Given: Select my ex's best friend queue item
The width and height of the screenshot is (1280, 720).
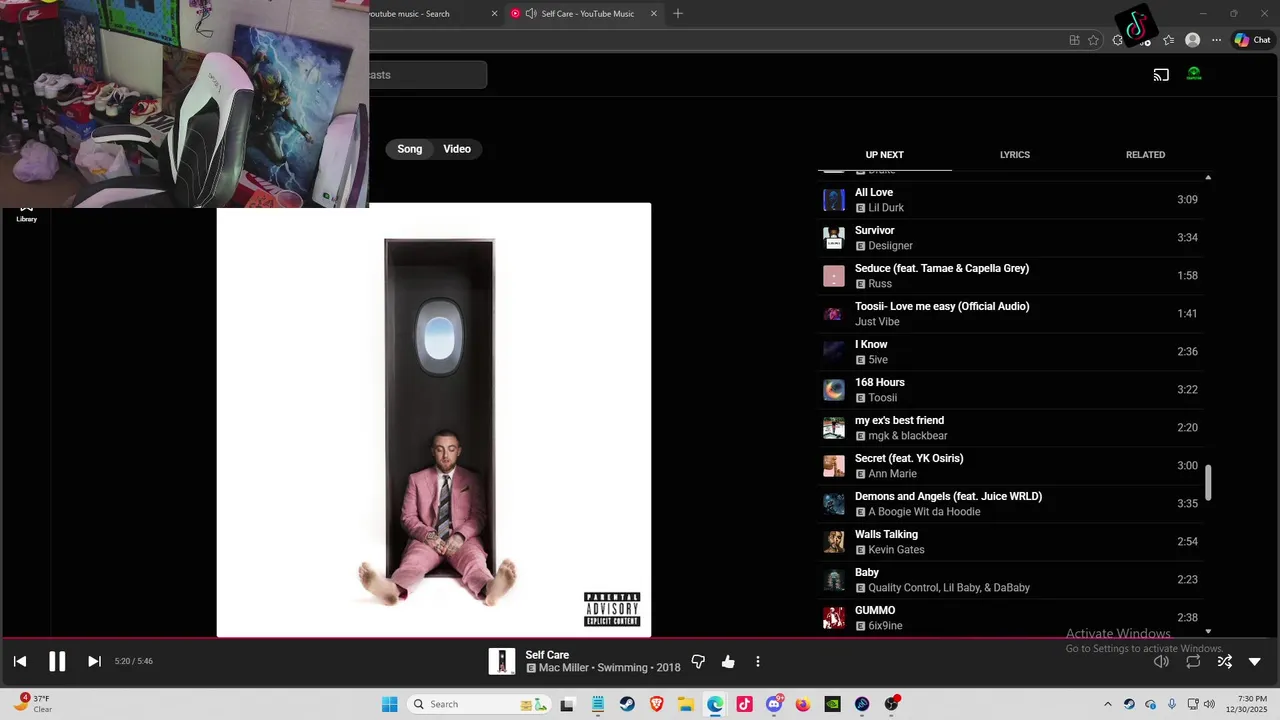Looking at the screenshot, I should click(x=1010, y=428).
